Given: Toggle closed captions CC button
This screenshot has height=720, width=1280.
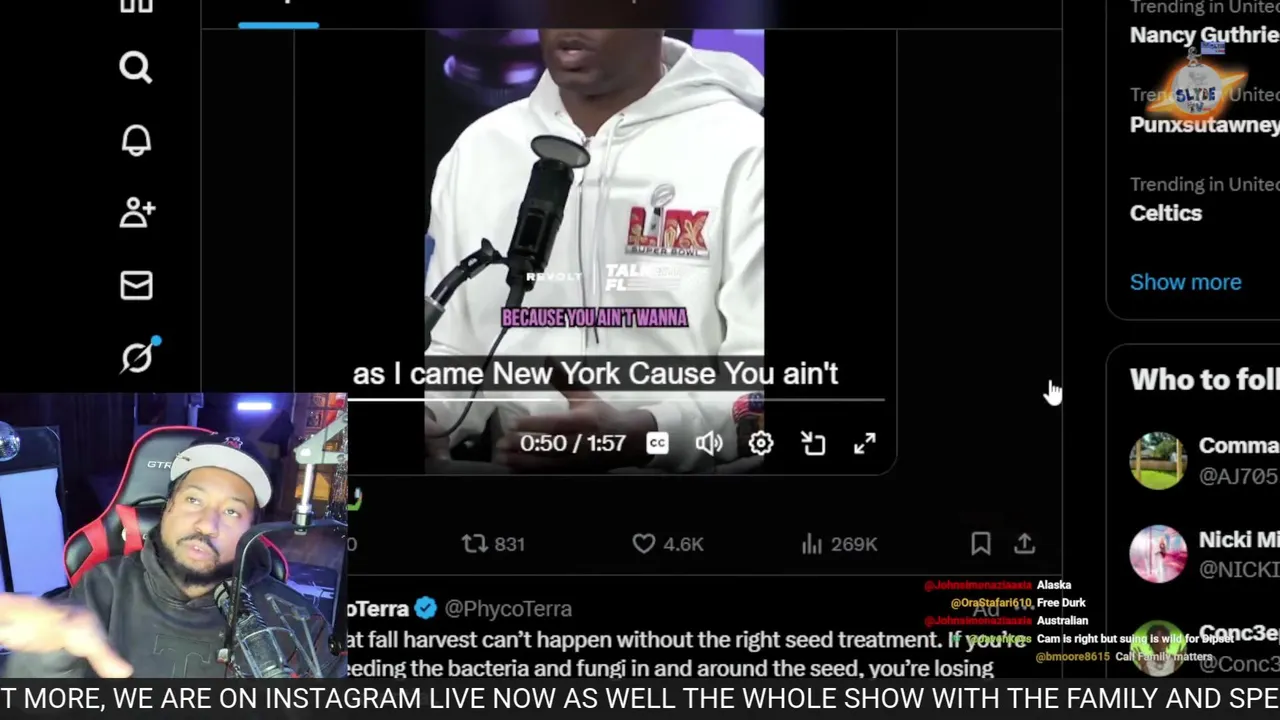Looking at the screenshot, I should click(657, 443).
